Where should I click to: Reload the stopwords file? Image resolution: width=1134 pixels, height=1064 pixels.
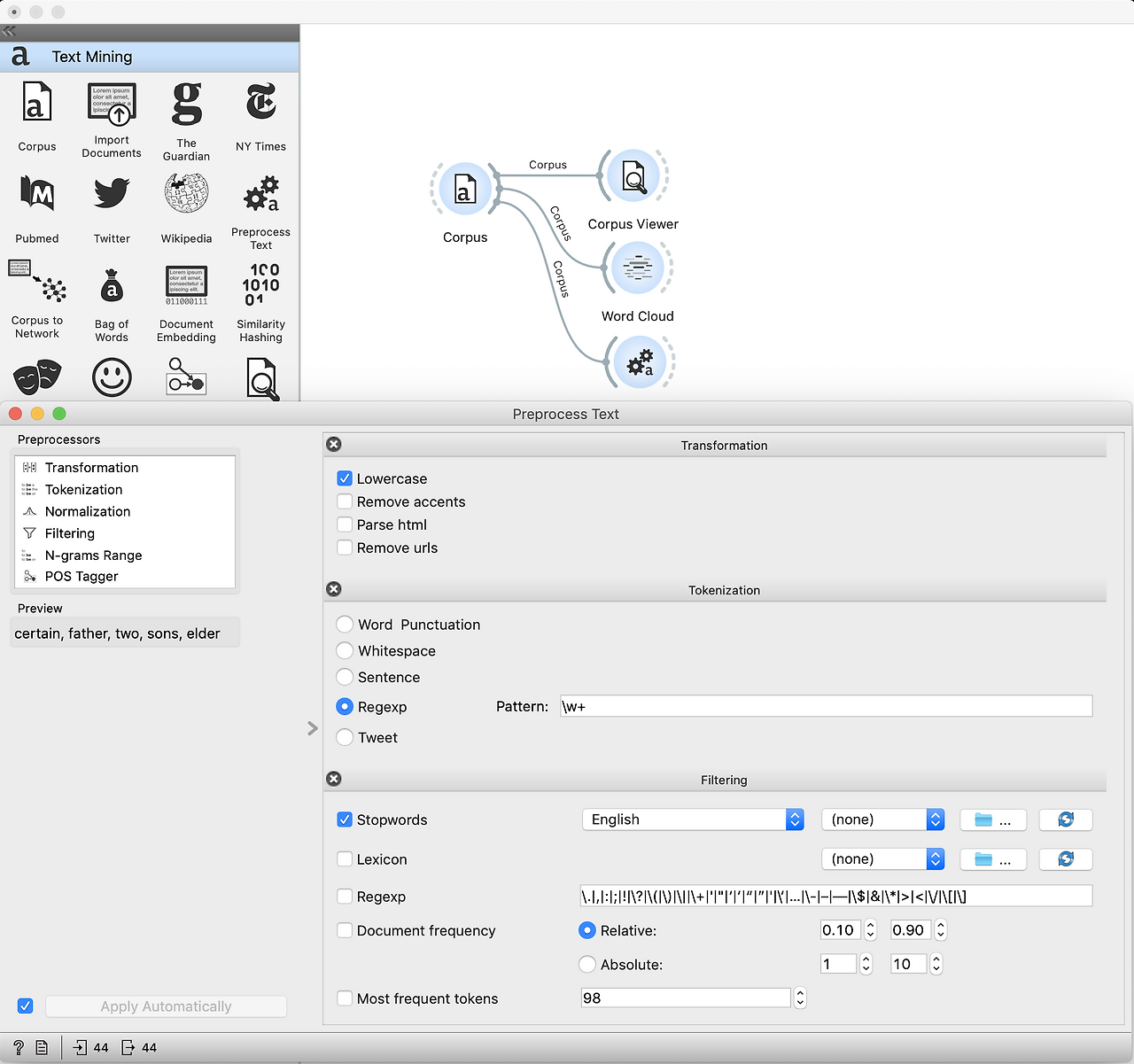coord(1066,819)
